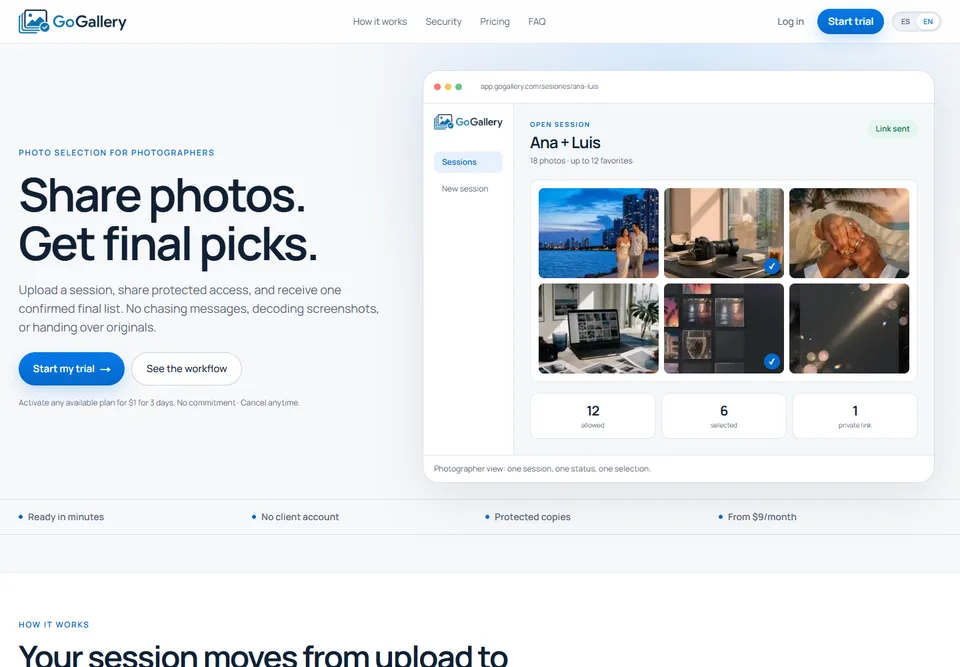Click the checkmark badge on the camera desk photo
The image size is (960, 667).
[771, 266]
